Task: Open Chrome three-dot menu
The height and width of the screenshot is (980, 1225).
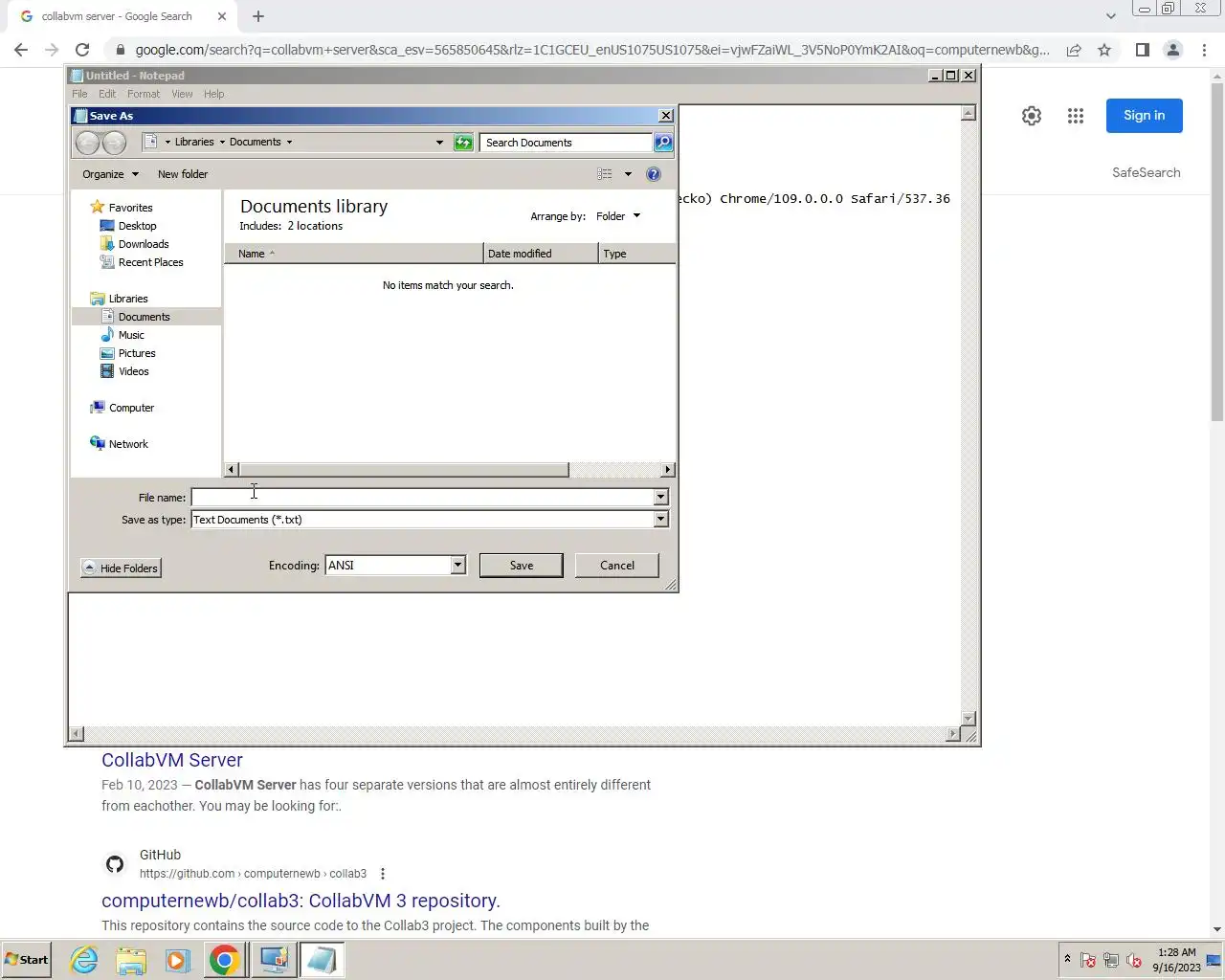Action: [1204, 50]
